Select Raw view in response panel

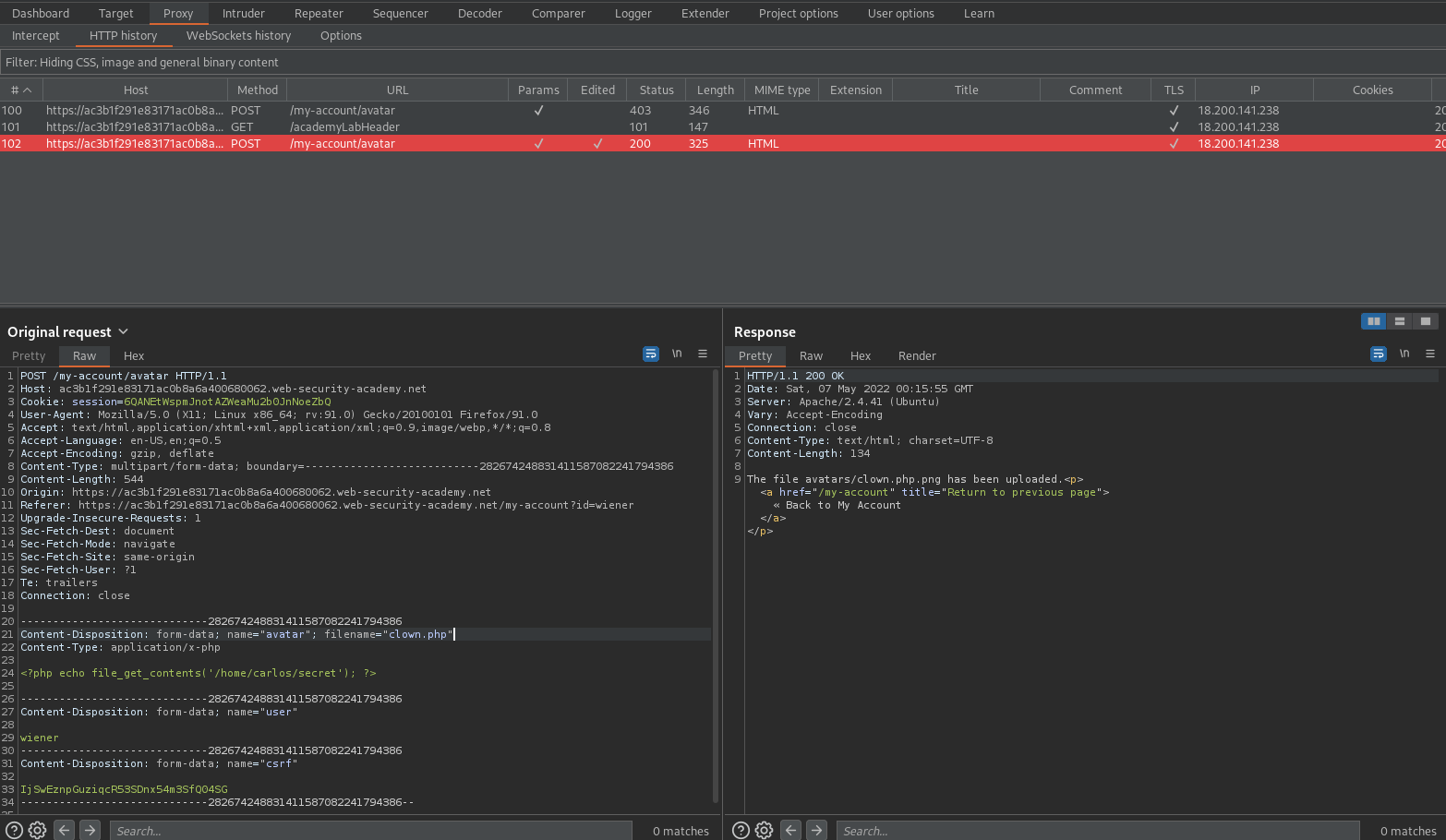point(811,355)
